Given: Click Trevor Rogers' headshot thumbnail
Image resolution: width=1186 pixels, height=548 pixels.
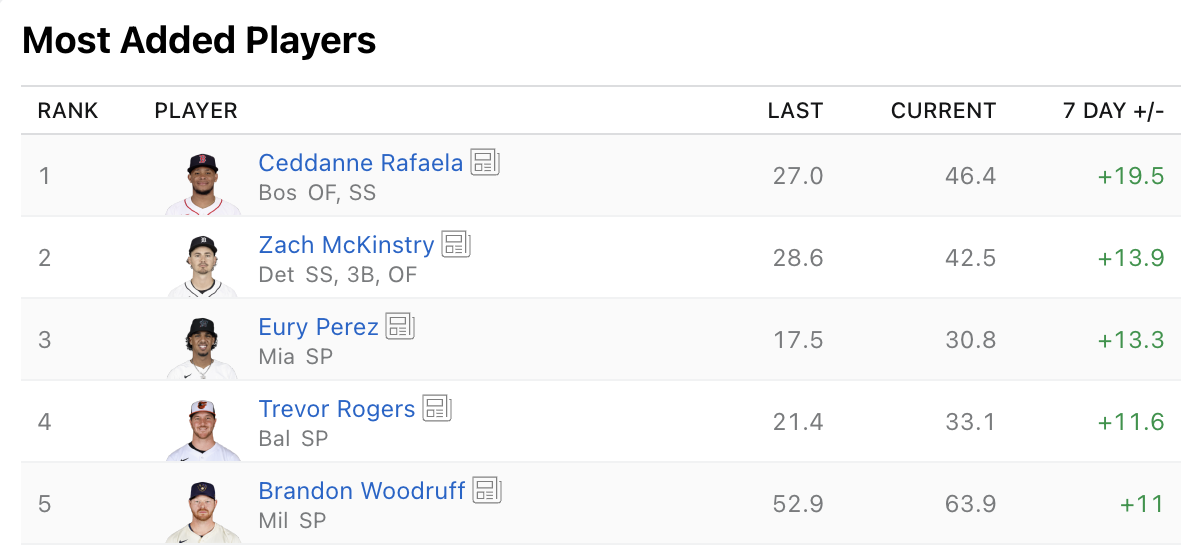Looking at the screenshot, I should click(203, 430).
